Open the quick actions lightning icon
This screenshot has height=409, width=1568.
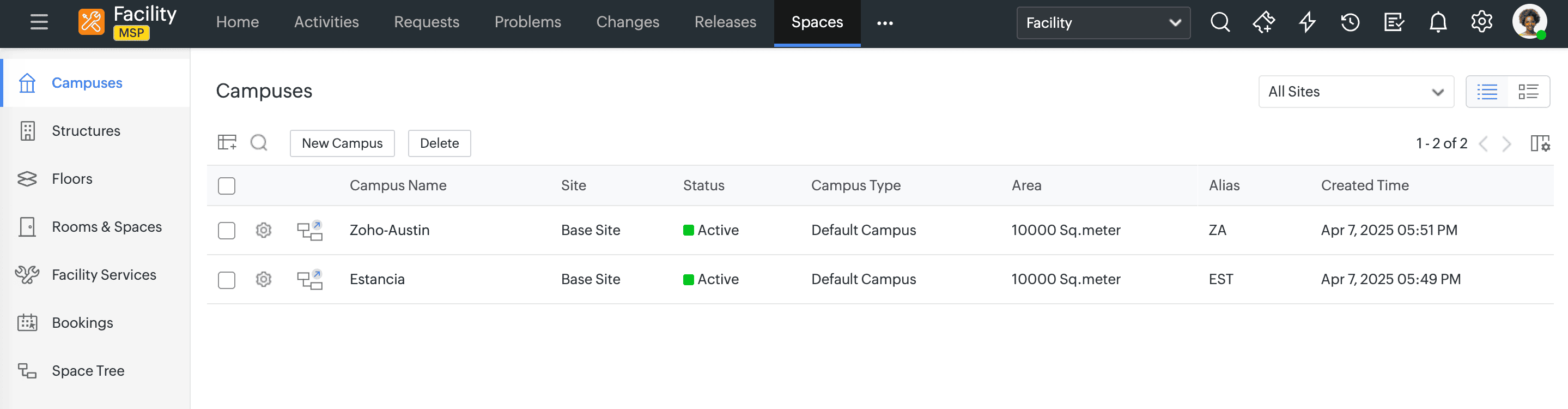click(x=1308, y=22)
